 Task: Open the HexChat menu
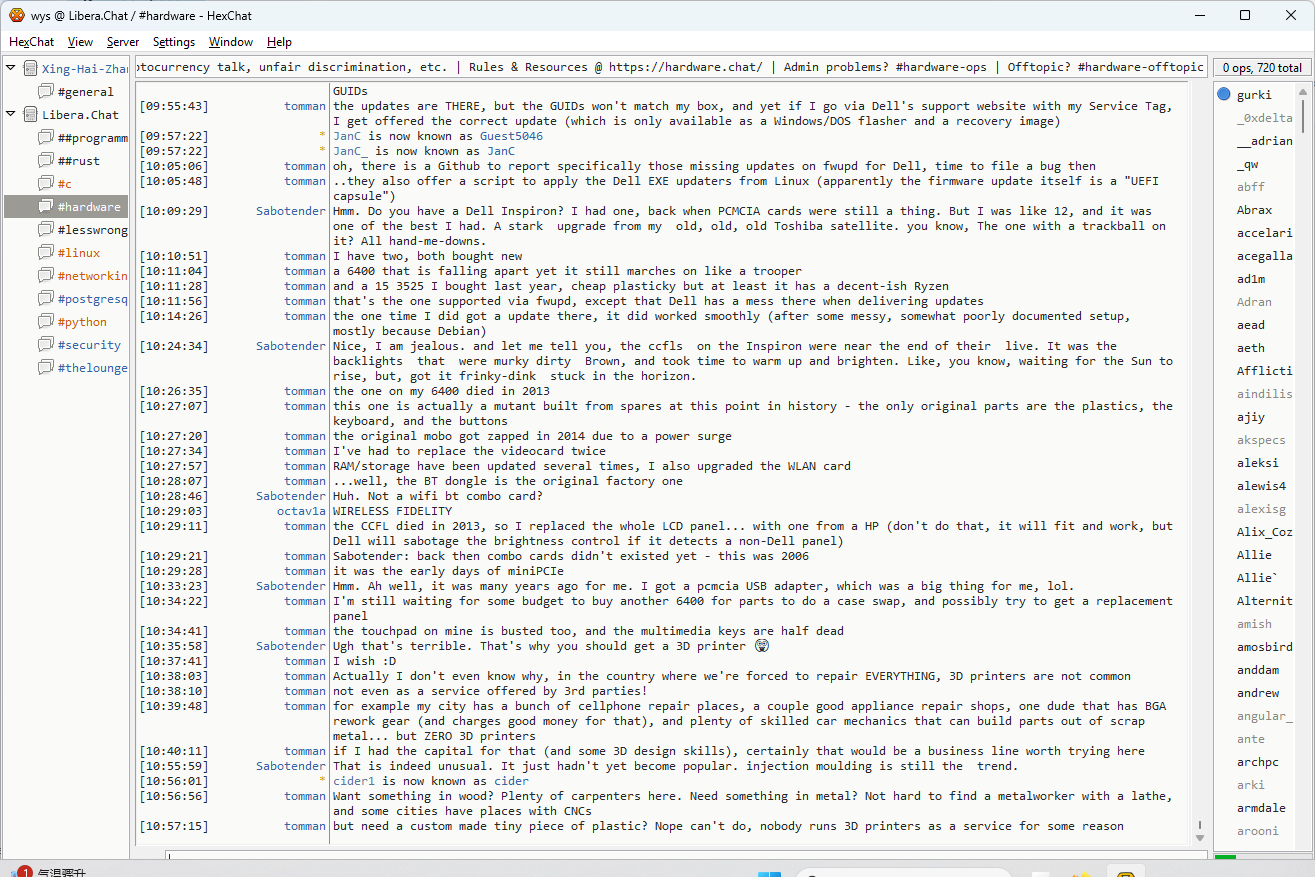[x=32, y=42]
